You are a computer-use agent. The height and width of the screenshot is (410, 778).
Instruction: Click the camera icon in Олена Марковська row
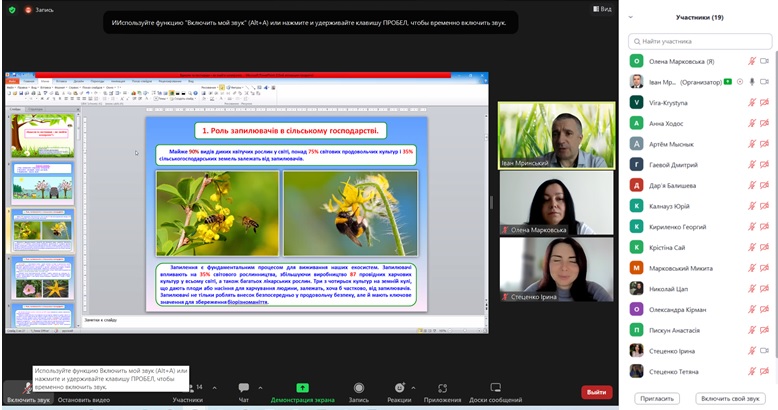pos(765,61)
